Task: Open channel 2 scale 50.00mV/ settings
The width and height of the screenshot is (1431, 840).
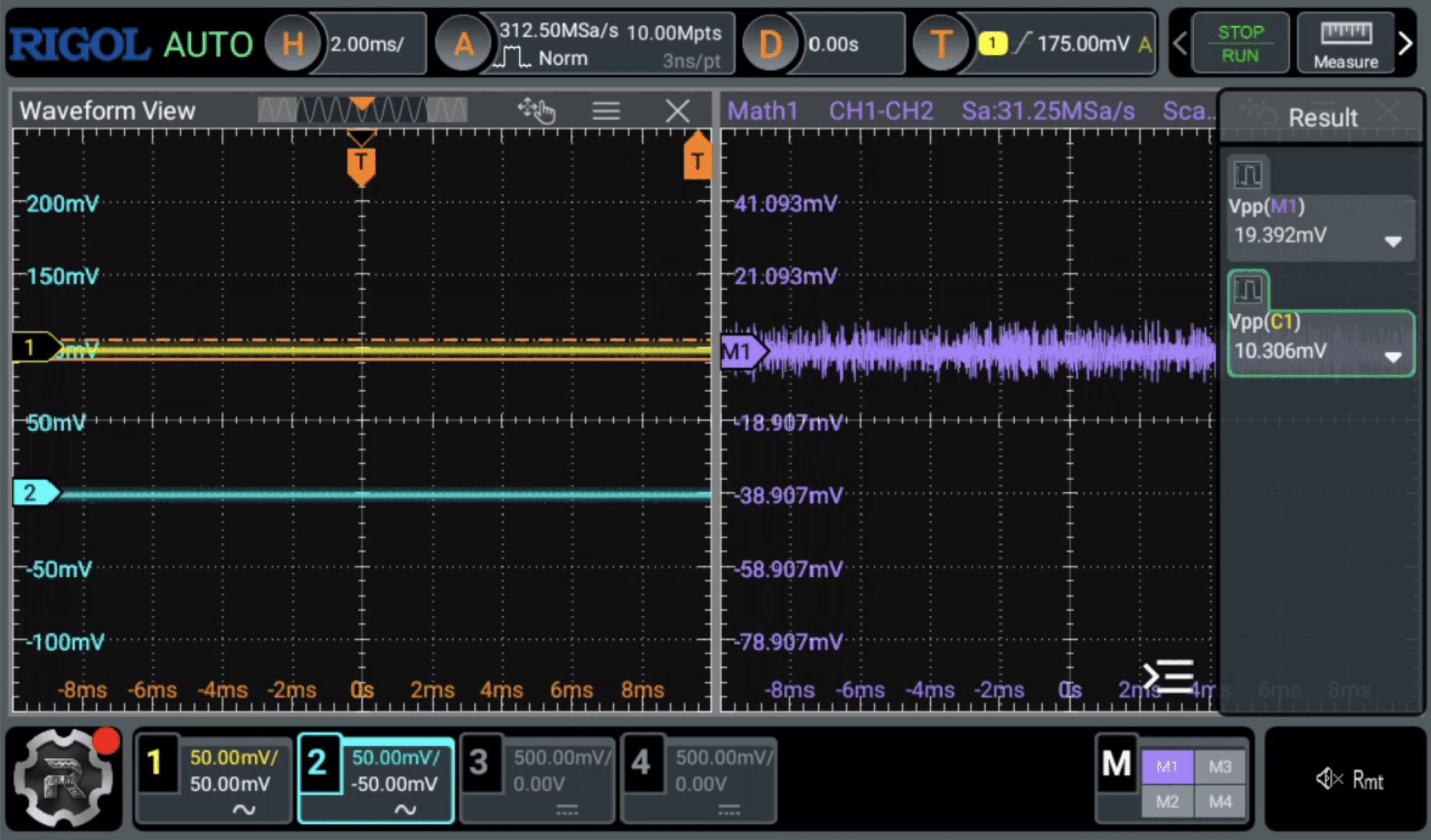Action: [x=396, y=757]
